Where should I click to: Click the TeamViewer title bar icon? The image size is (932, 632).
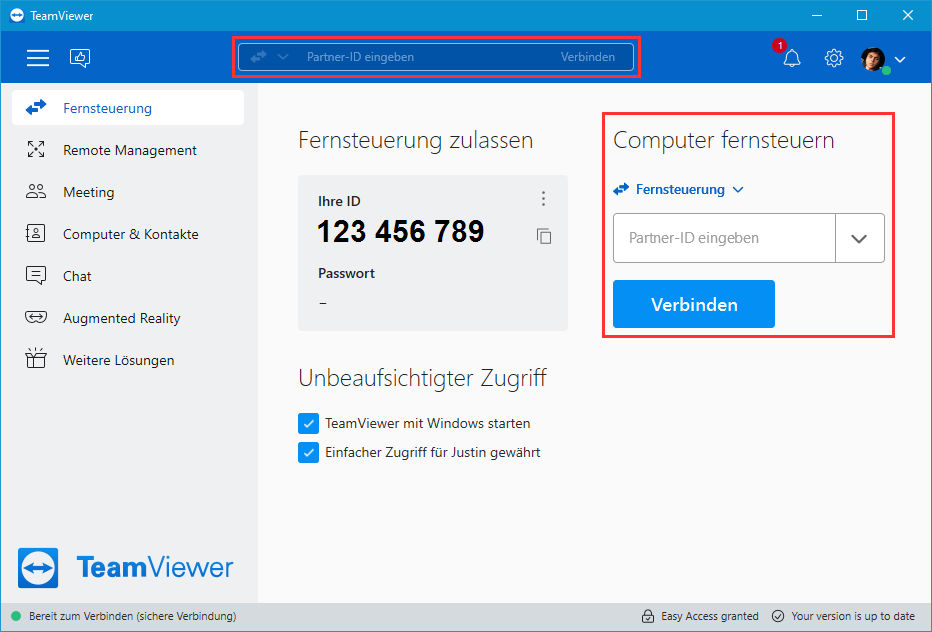tap(17, 15)
